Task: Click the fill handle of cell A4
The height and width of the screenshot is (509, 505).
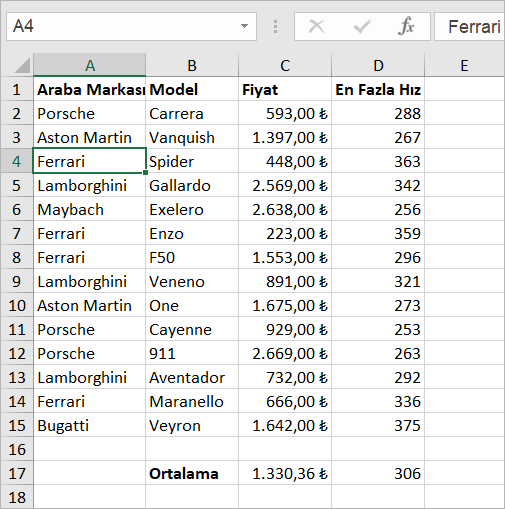Action: pos(145,172)
